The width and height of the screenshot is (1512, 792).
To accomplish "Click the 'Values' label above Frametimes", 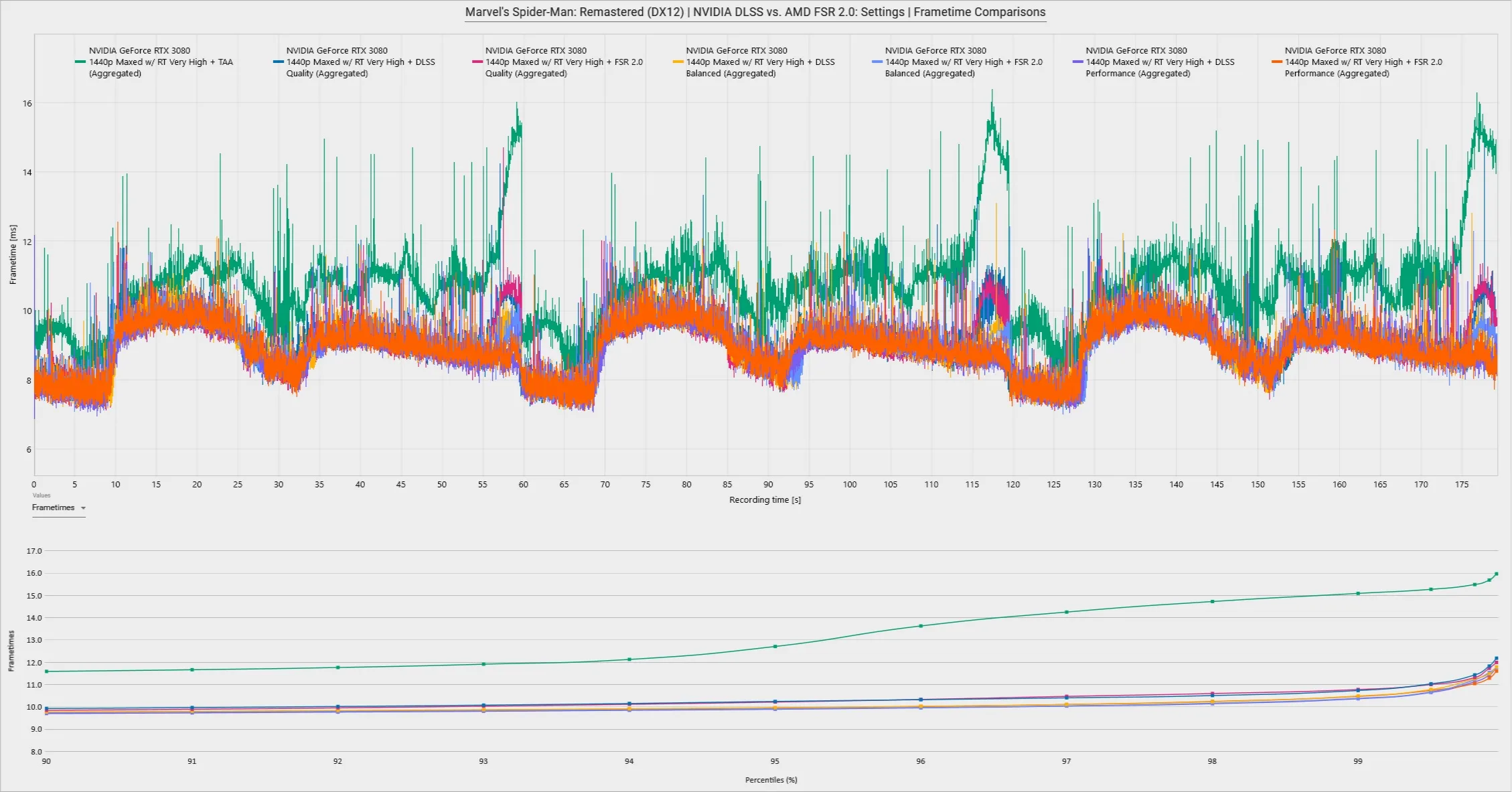I will [42, 495].
